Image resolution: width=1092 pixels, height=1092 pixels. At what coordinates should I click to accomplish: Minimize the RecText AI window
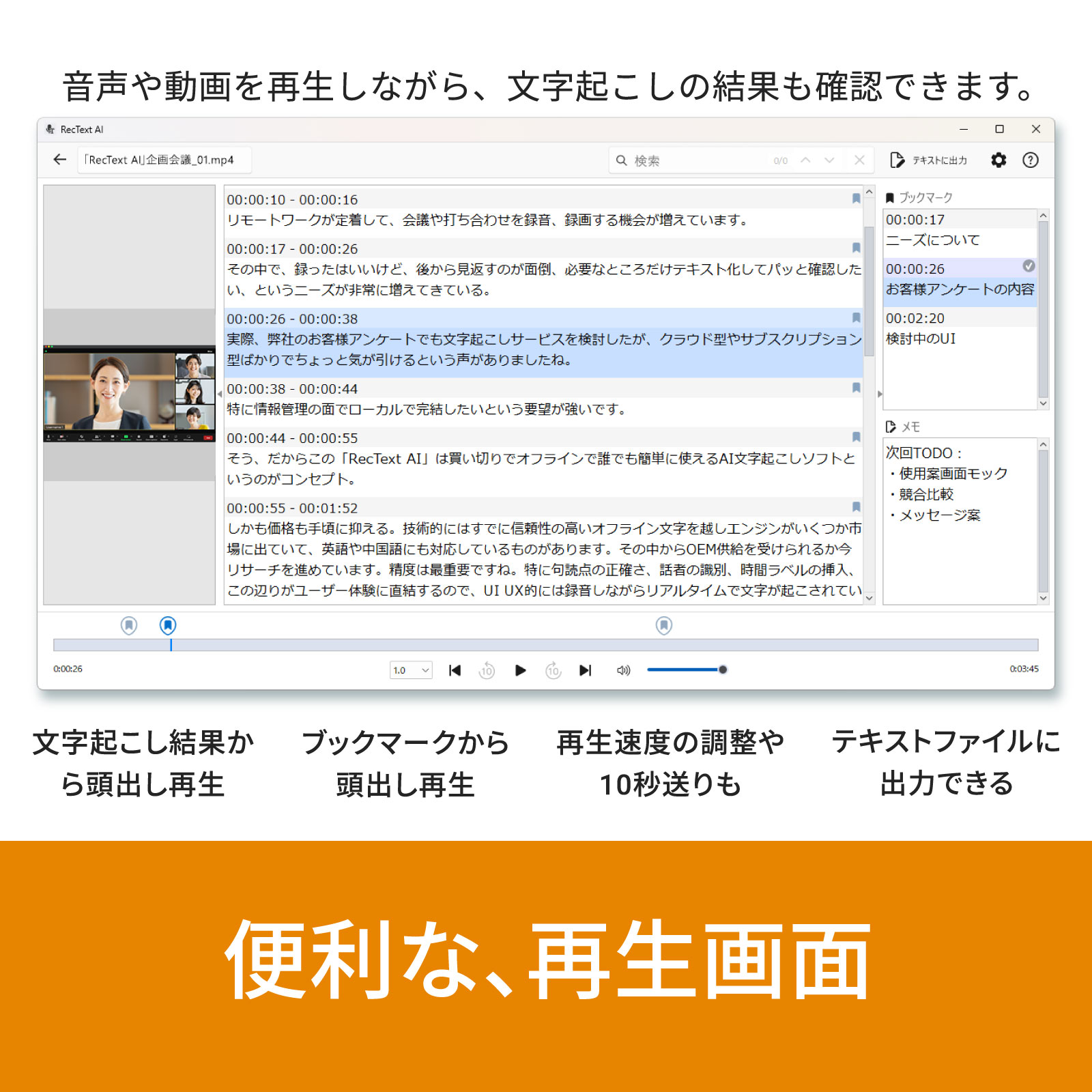pyautogui.click(x=964, y=129)
